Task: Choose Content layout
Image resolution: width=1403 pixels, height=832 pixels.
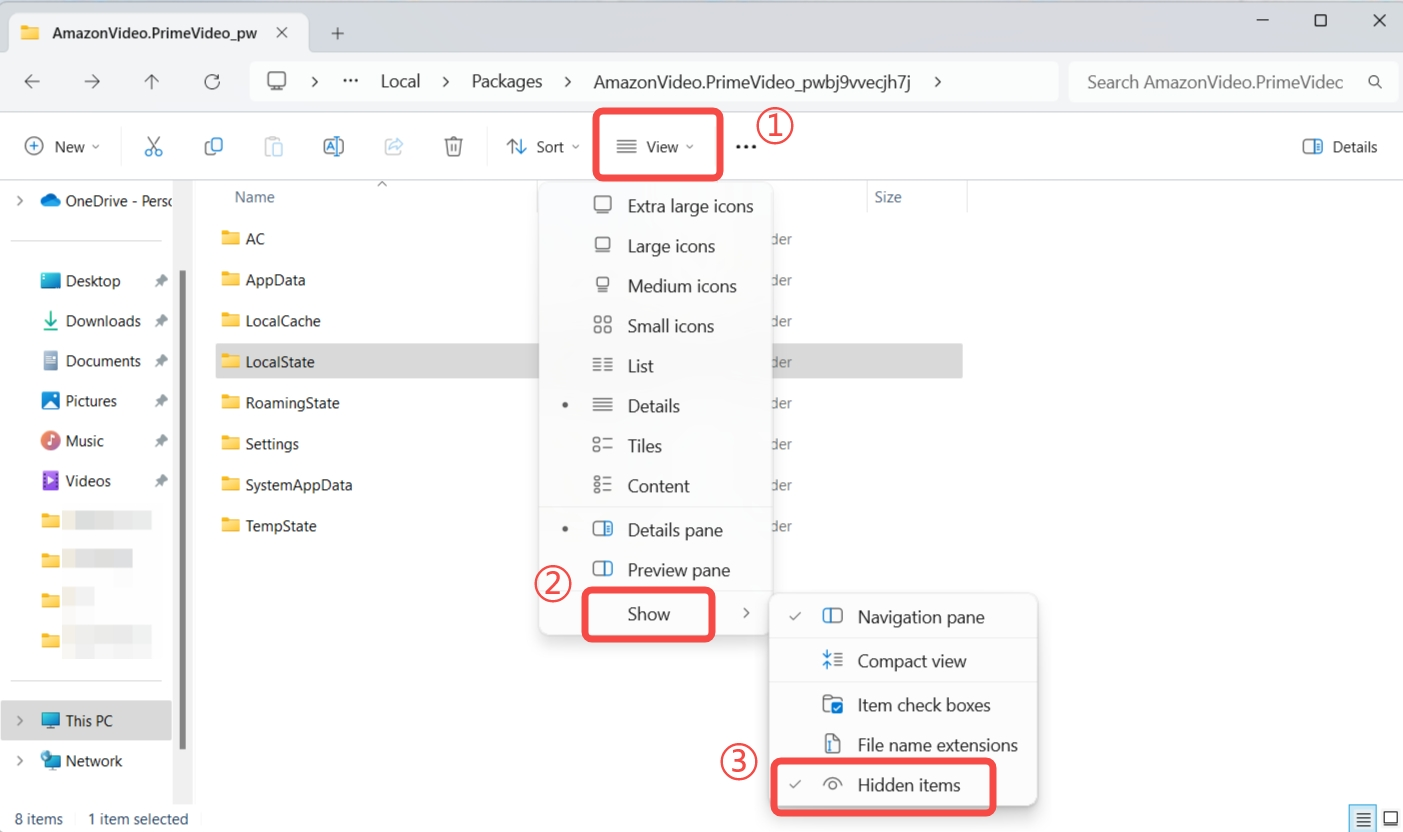Action: tap(655, 486)
